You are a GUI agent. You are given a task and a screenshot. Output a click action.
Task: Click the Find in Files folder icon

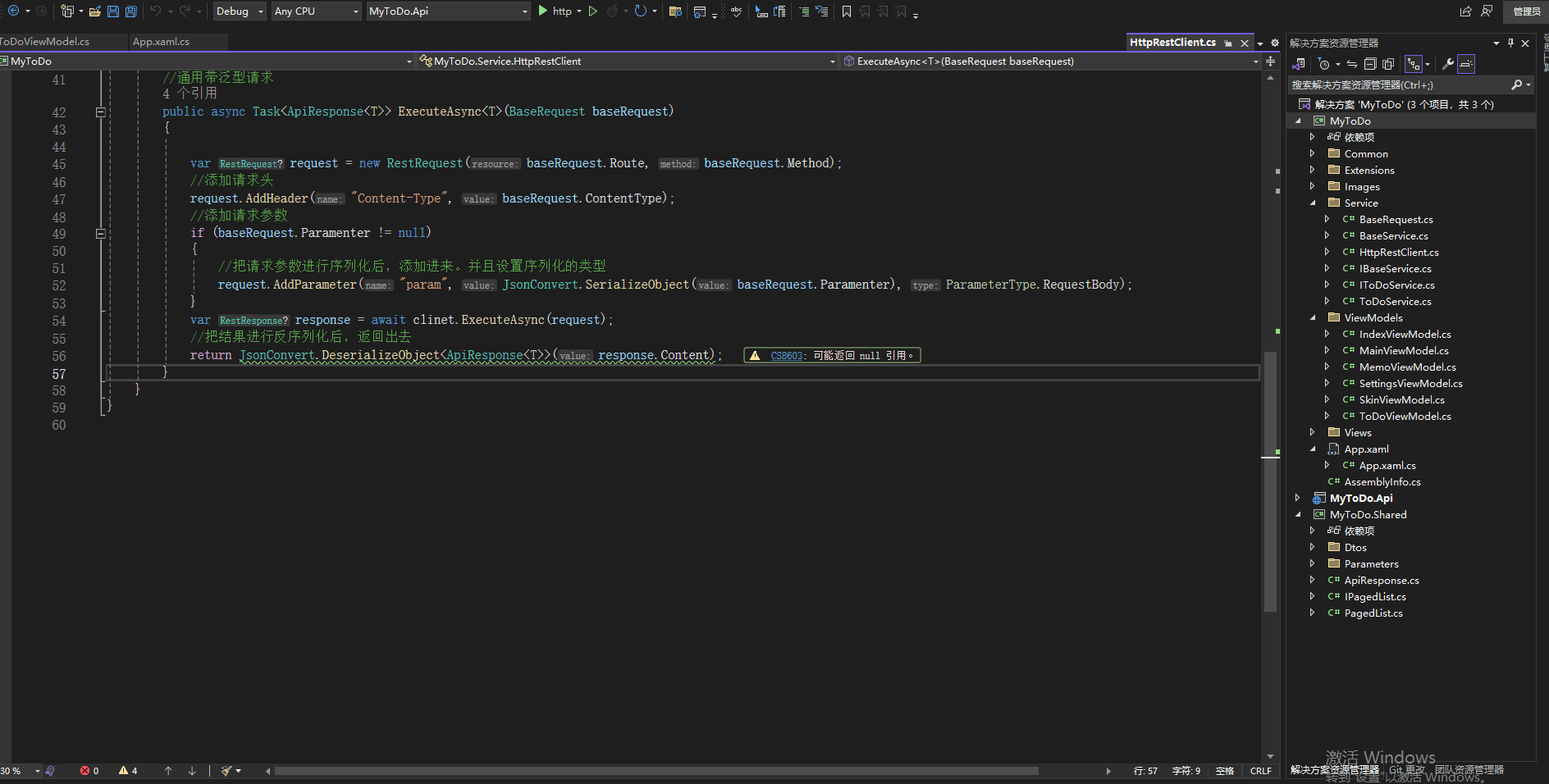click(x=675, y=11)
